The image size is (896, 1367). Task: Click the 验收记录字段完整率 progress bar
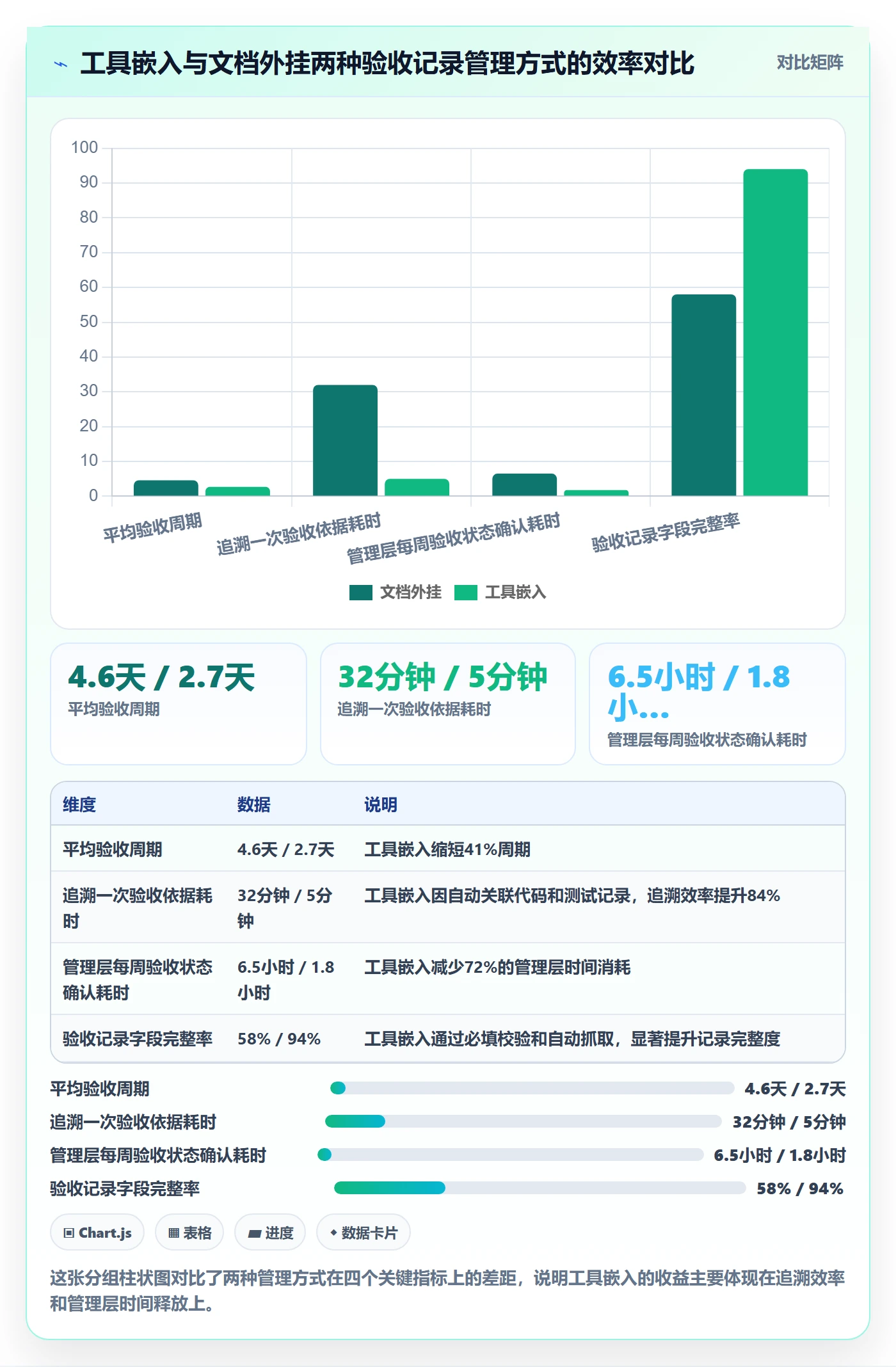[x=540, y=1188]
